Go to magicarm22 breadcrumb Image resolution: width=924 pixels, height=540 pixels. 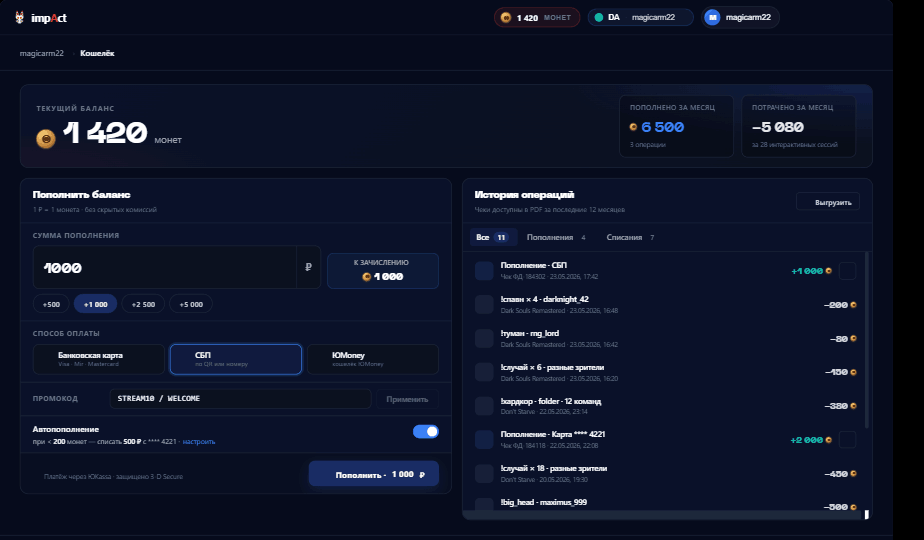(x=42, y=53)
